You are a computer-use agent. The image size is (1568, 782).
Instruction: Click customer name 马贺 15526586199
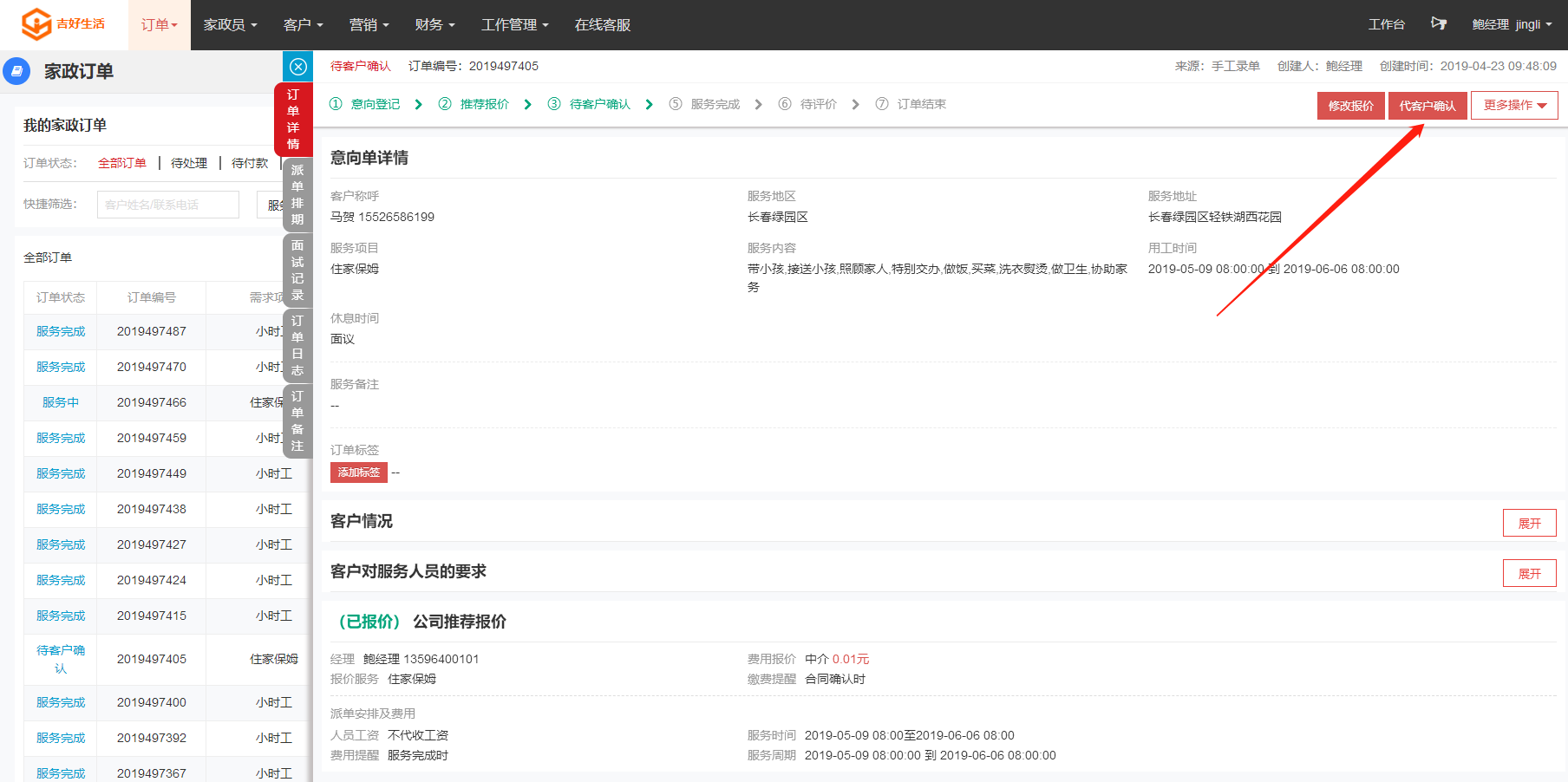(x=382, y=217)
